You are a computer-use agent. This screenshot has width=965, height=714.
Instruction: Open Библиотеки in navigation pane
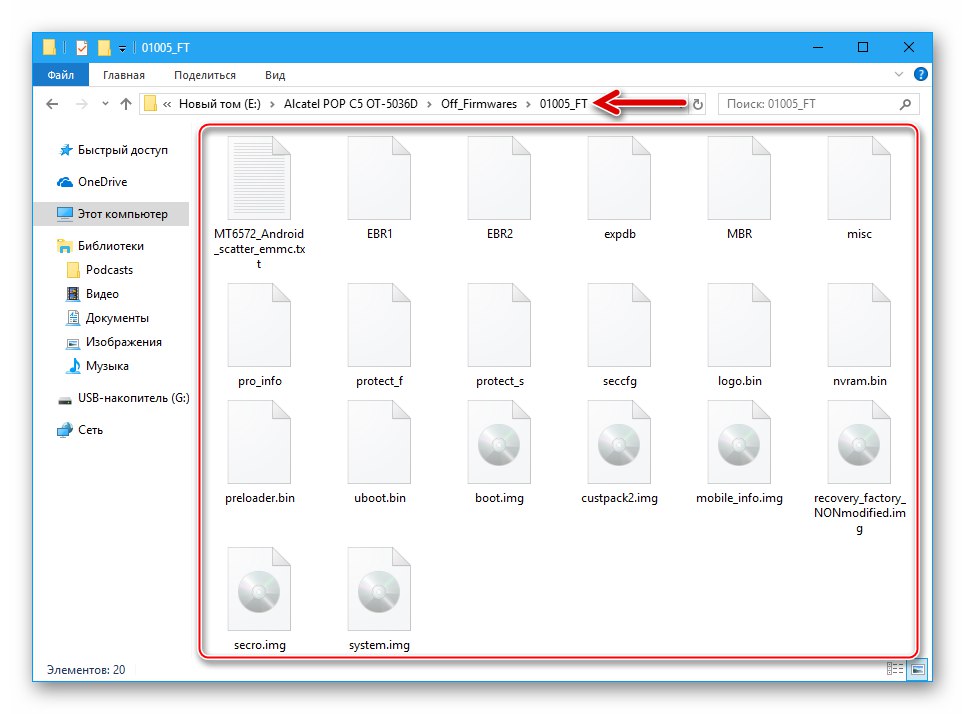(101, 246)
